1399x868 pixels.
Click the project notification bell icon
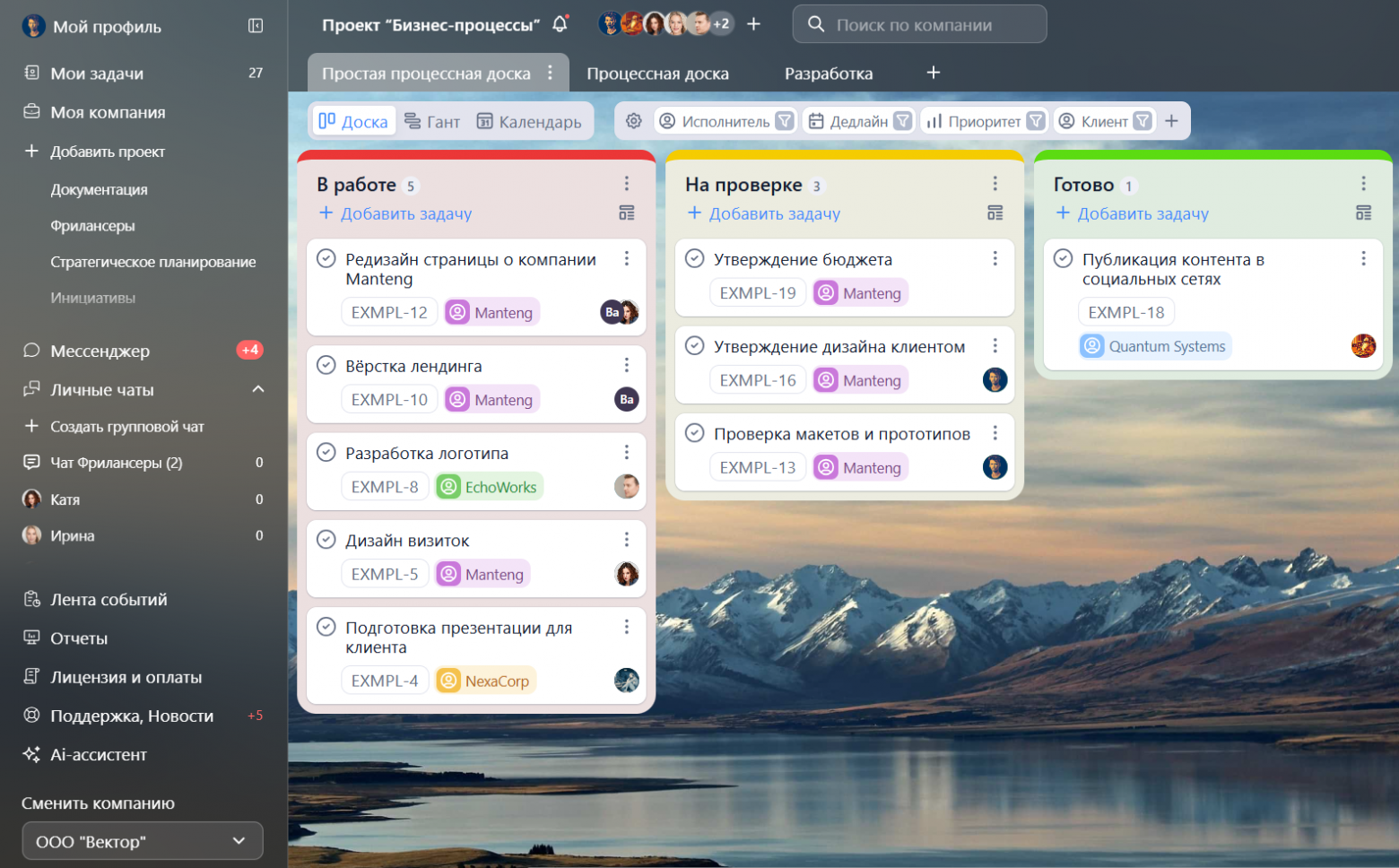coord(560,24)
